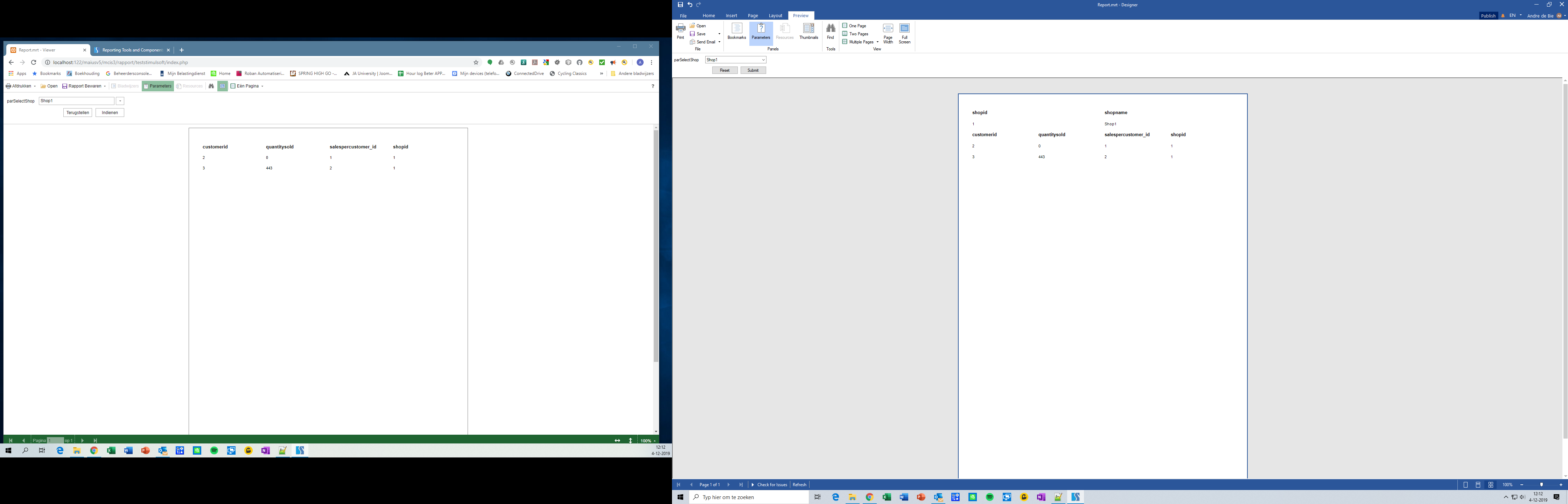
Task: Go to last page in Designer status bar
Action: (741, 484)
